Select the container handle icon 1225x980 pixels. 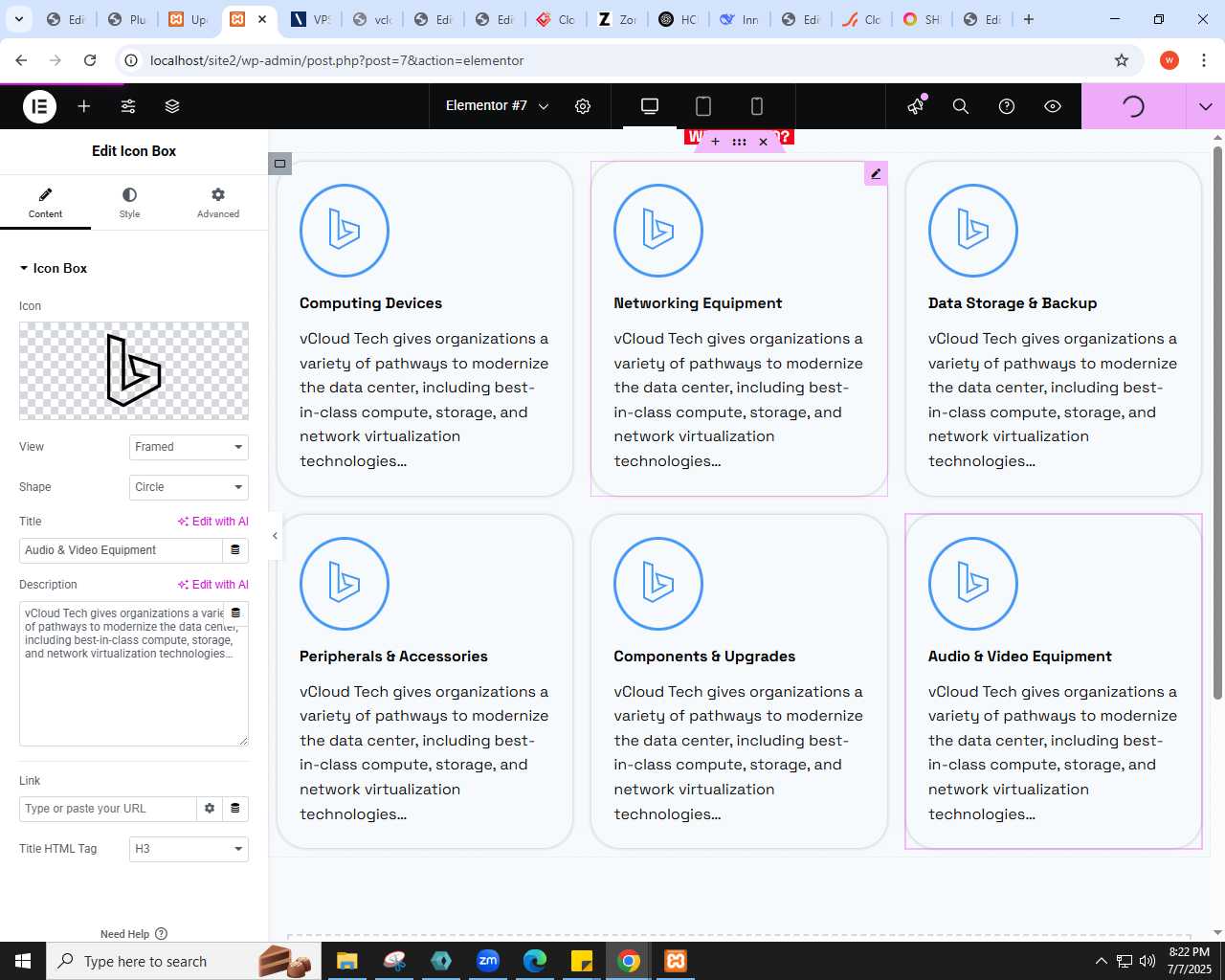(x=279, y=164)
